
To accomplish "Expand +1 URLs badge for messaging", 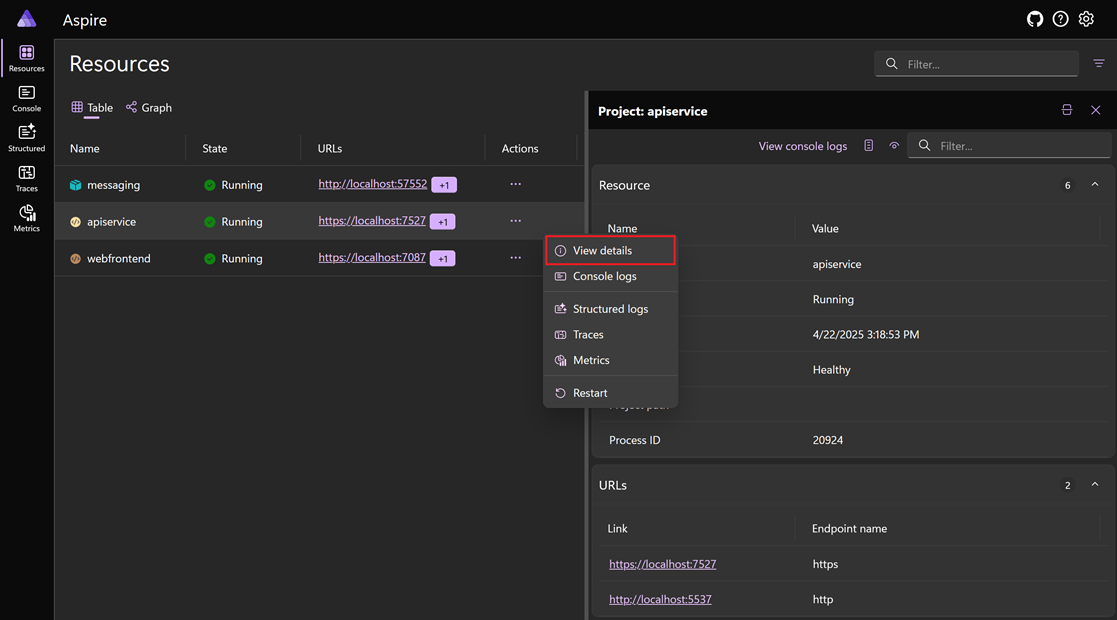I will (x=444, y=185).
